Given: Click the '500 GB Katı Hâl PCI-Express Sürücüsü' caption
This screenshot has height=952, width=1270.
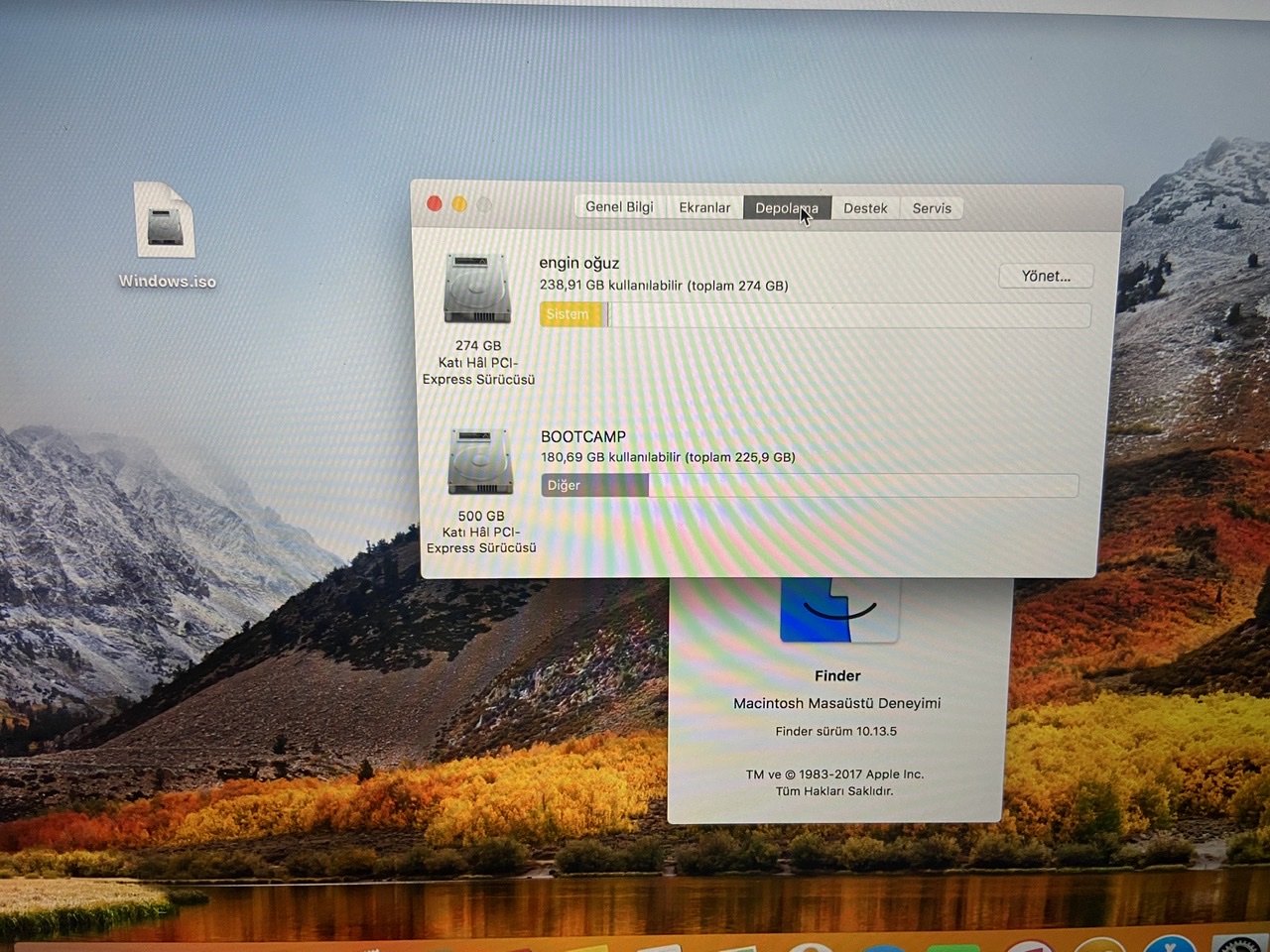Looking at the screenshot, I should pyautogui.click(x=481, y=532).
